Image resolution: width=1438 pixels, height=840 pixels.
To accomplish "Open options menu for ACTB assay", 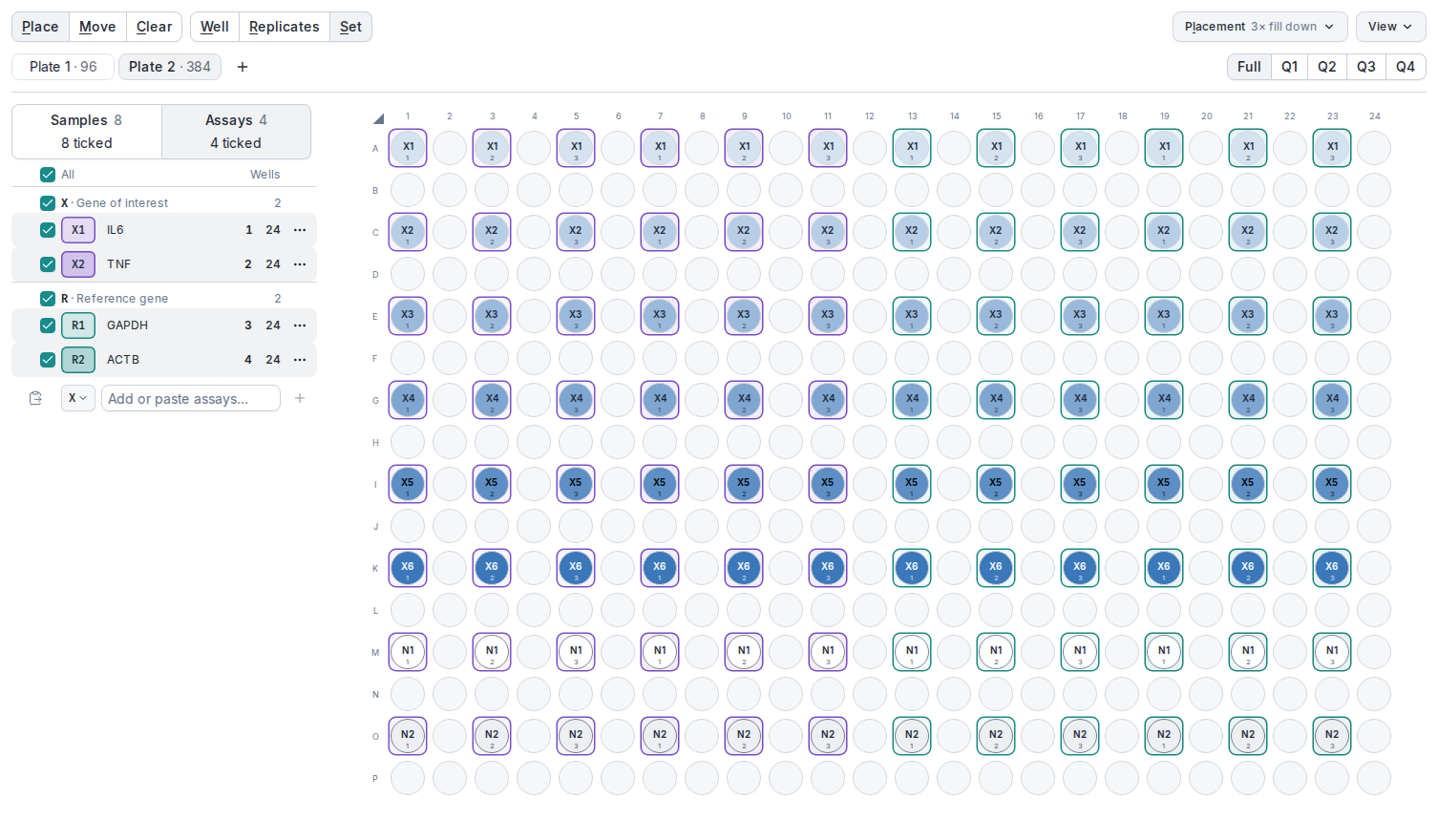I will point(300,360).
